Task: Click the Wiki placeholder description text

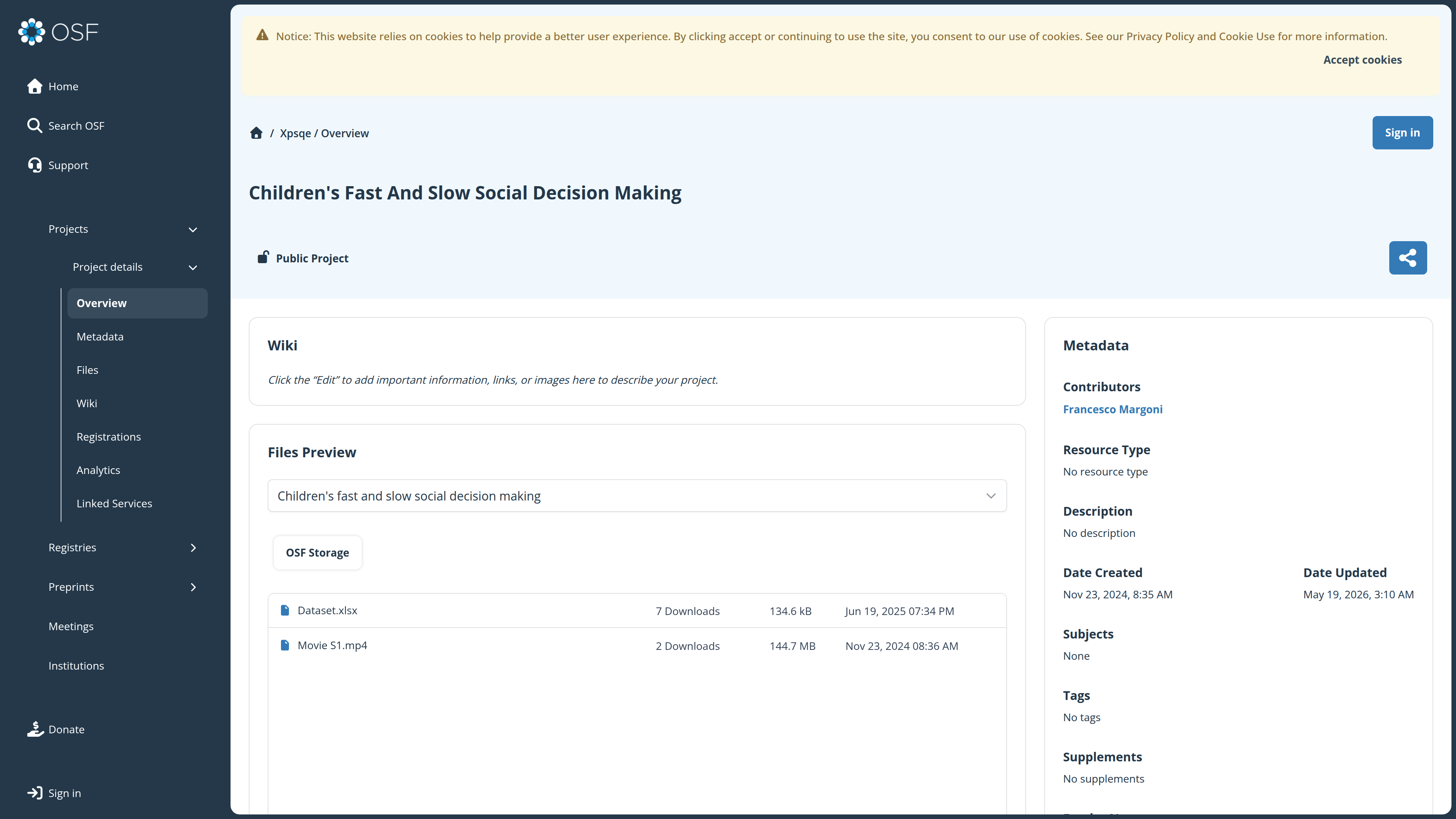Action: point(493,380)
